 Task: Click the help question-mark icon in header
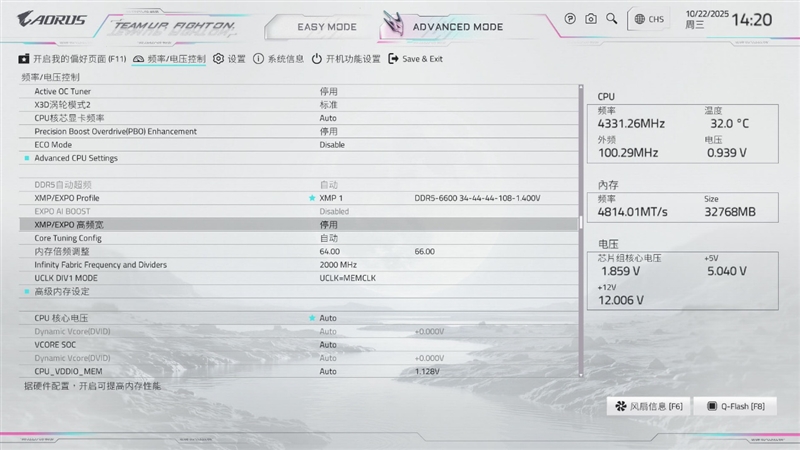point(570,19)
